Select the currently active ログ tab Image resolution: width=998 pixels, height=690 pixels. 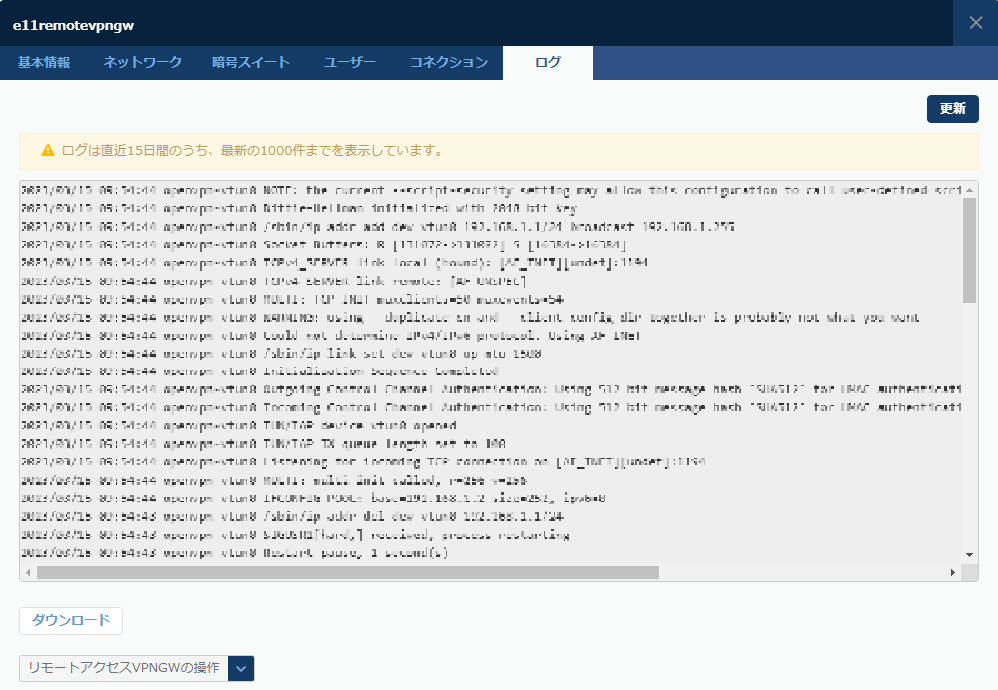(x=547, y=61)
